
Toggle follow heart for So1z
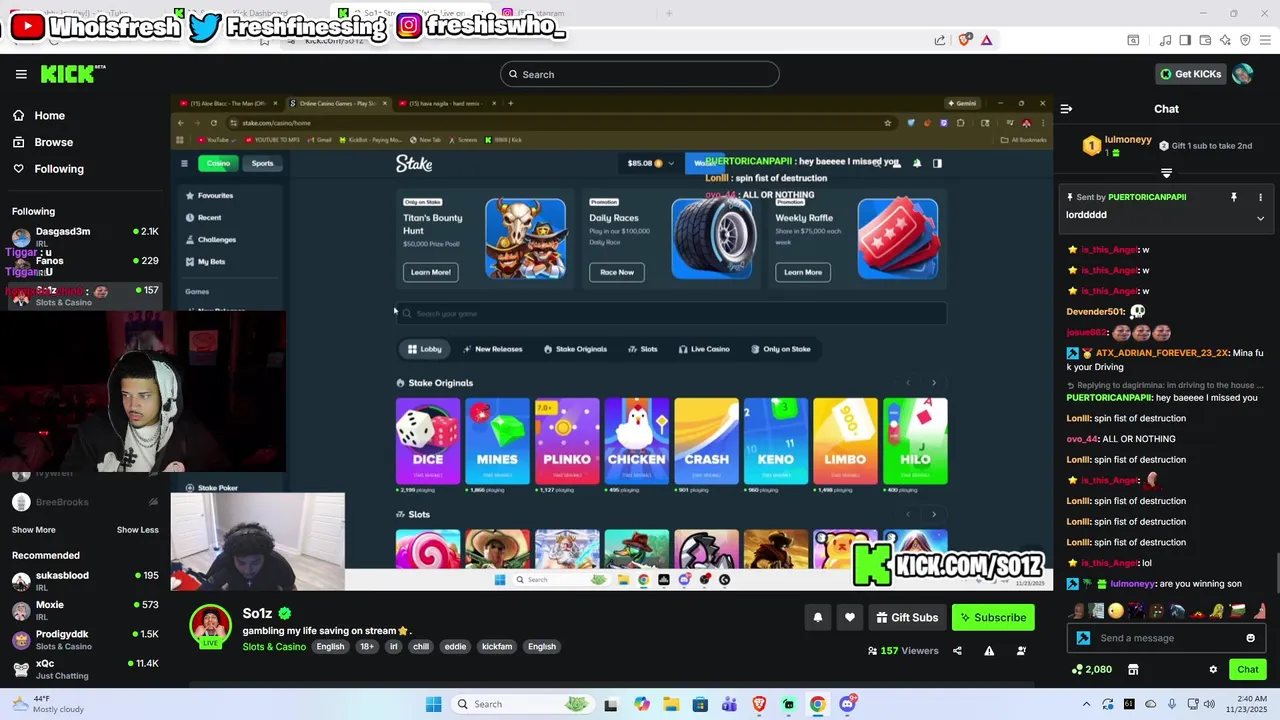850,618
